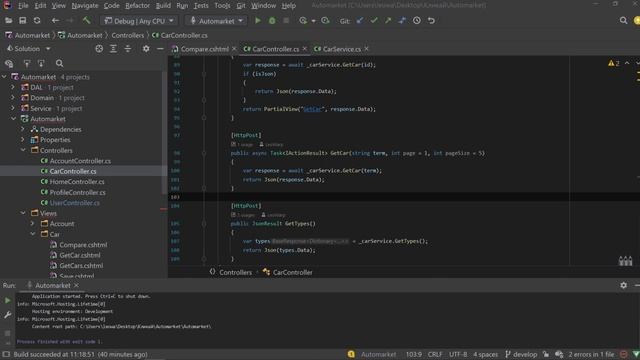Screen dimensions: 640x360
Task: Switch to CarService.cs tab
Action: pos(341,49)
